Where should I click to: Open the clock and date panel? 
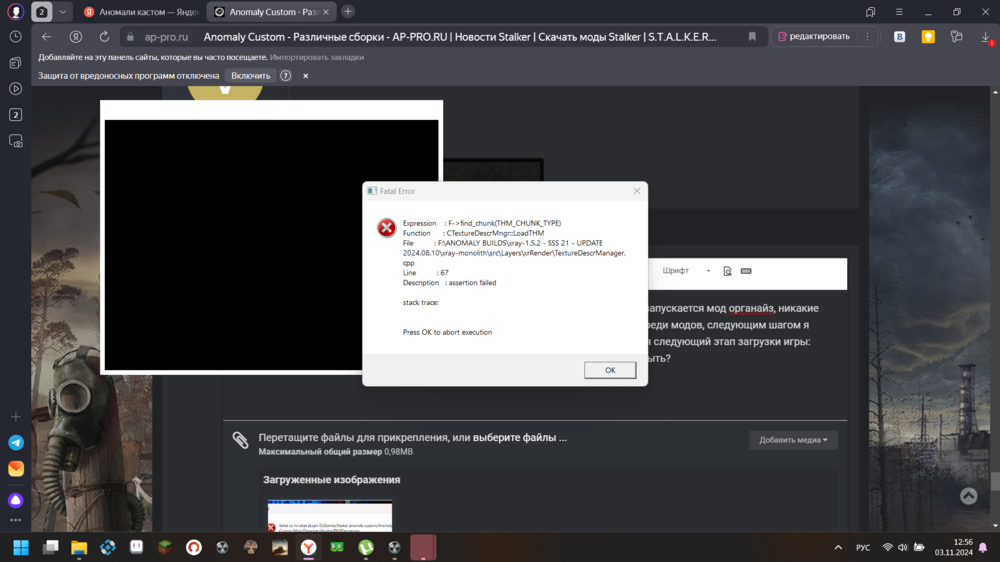tap(953, 547)
